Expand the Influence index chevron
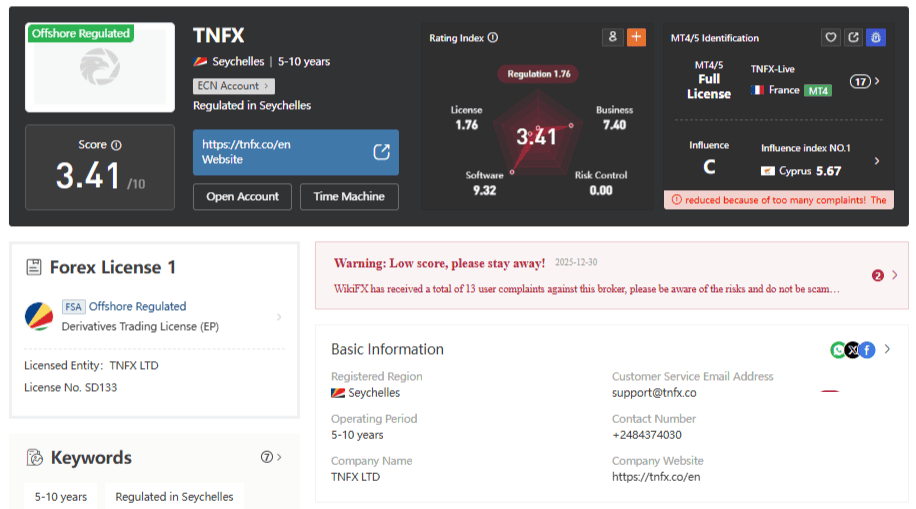The image size is (916, 509). tap(877, 161)
